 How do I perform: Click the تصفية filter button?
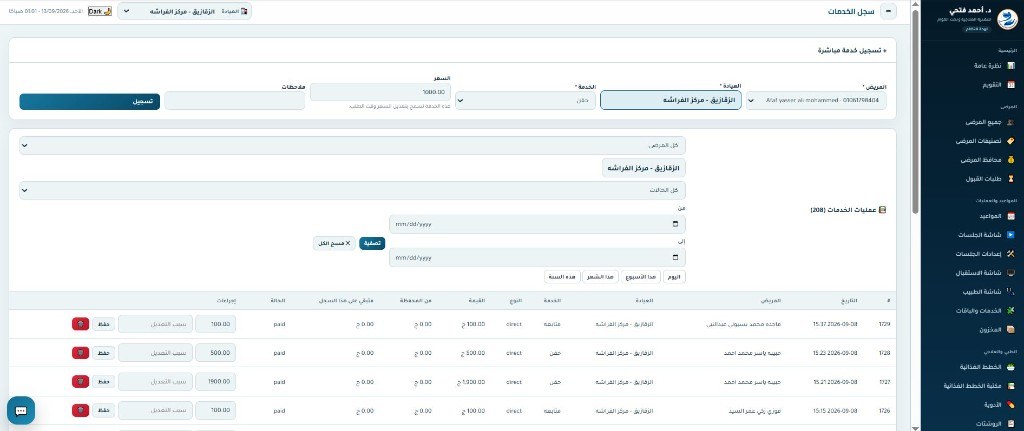point(372,243)
